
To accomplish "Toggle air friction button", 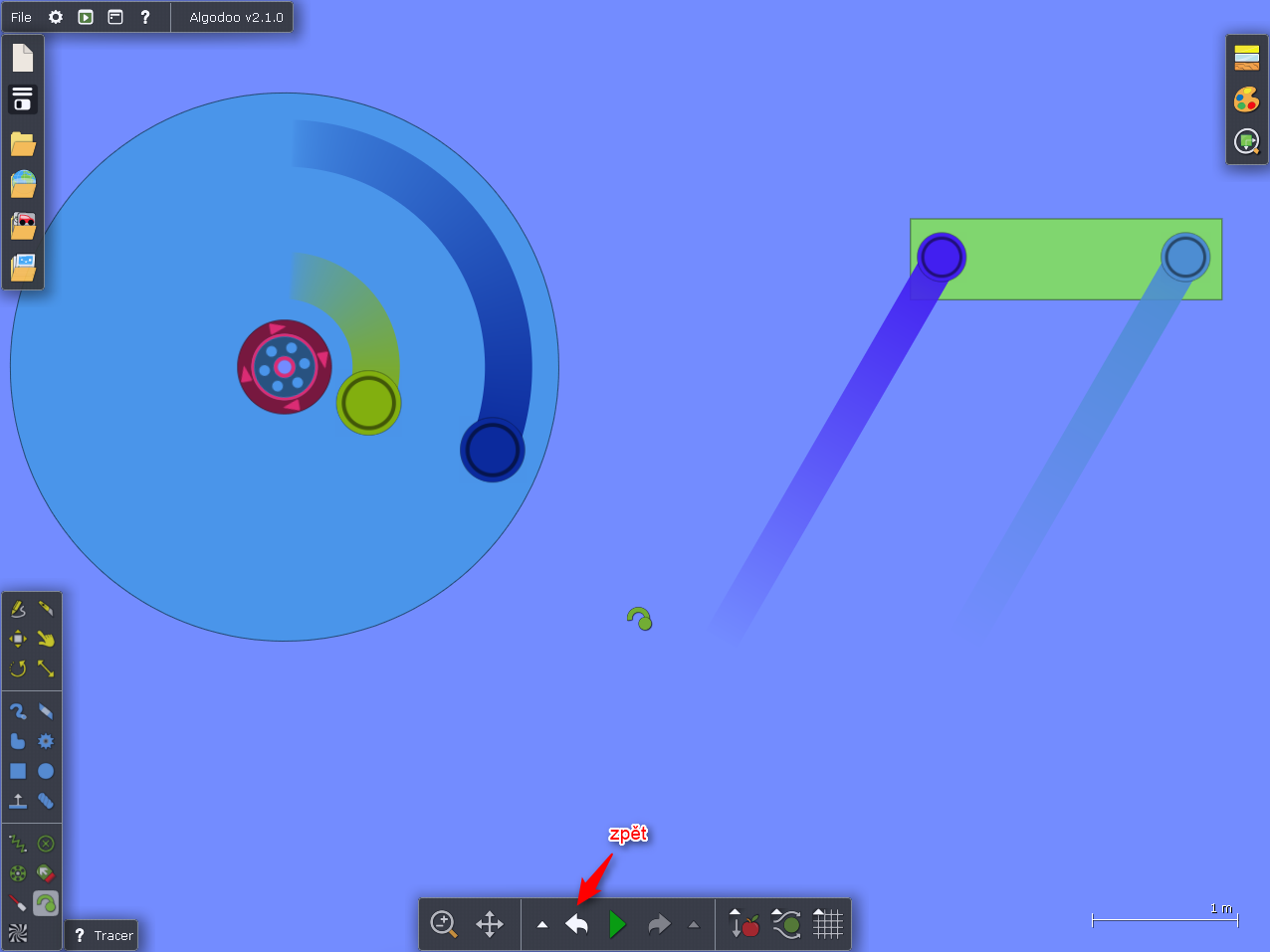I will tap(788, 926).
